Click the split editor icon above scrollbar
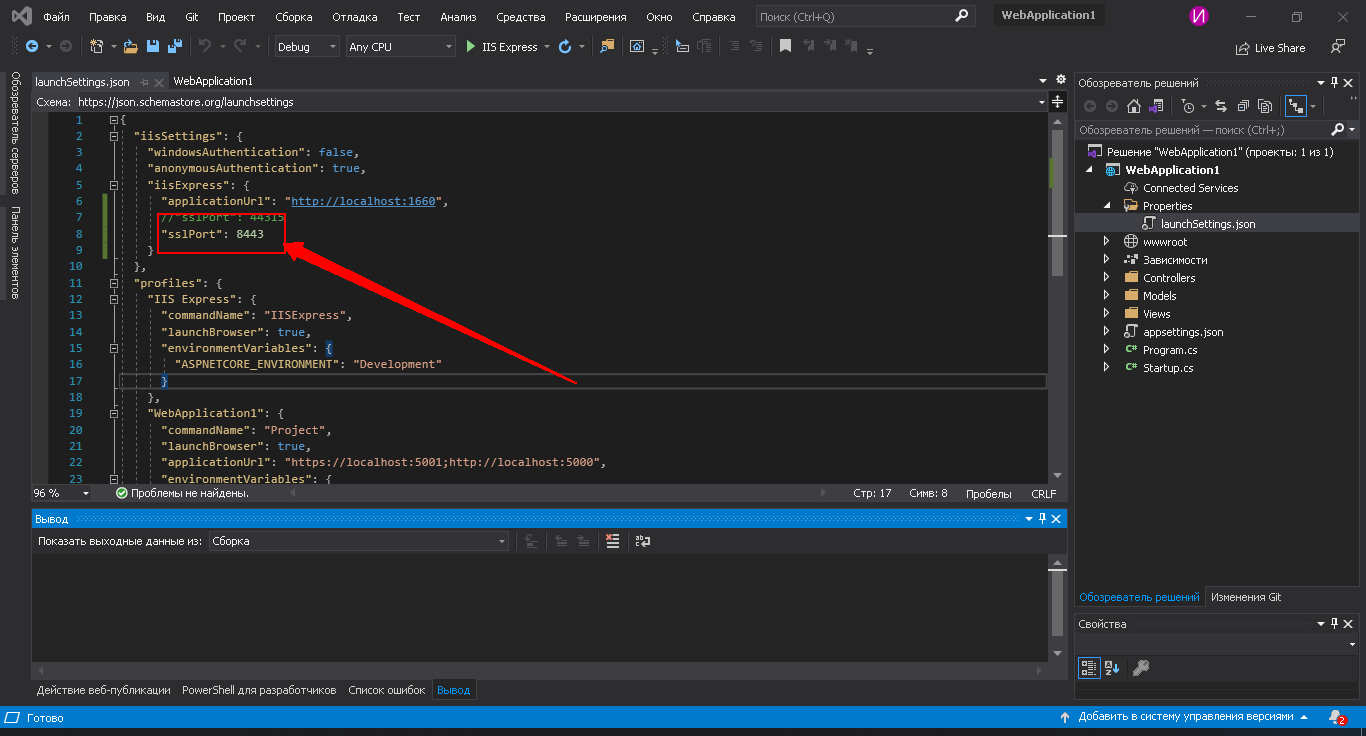Viewport: 1366px width, 736px height. [1058, 101]
